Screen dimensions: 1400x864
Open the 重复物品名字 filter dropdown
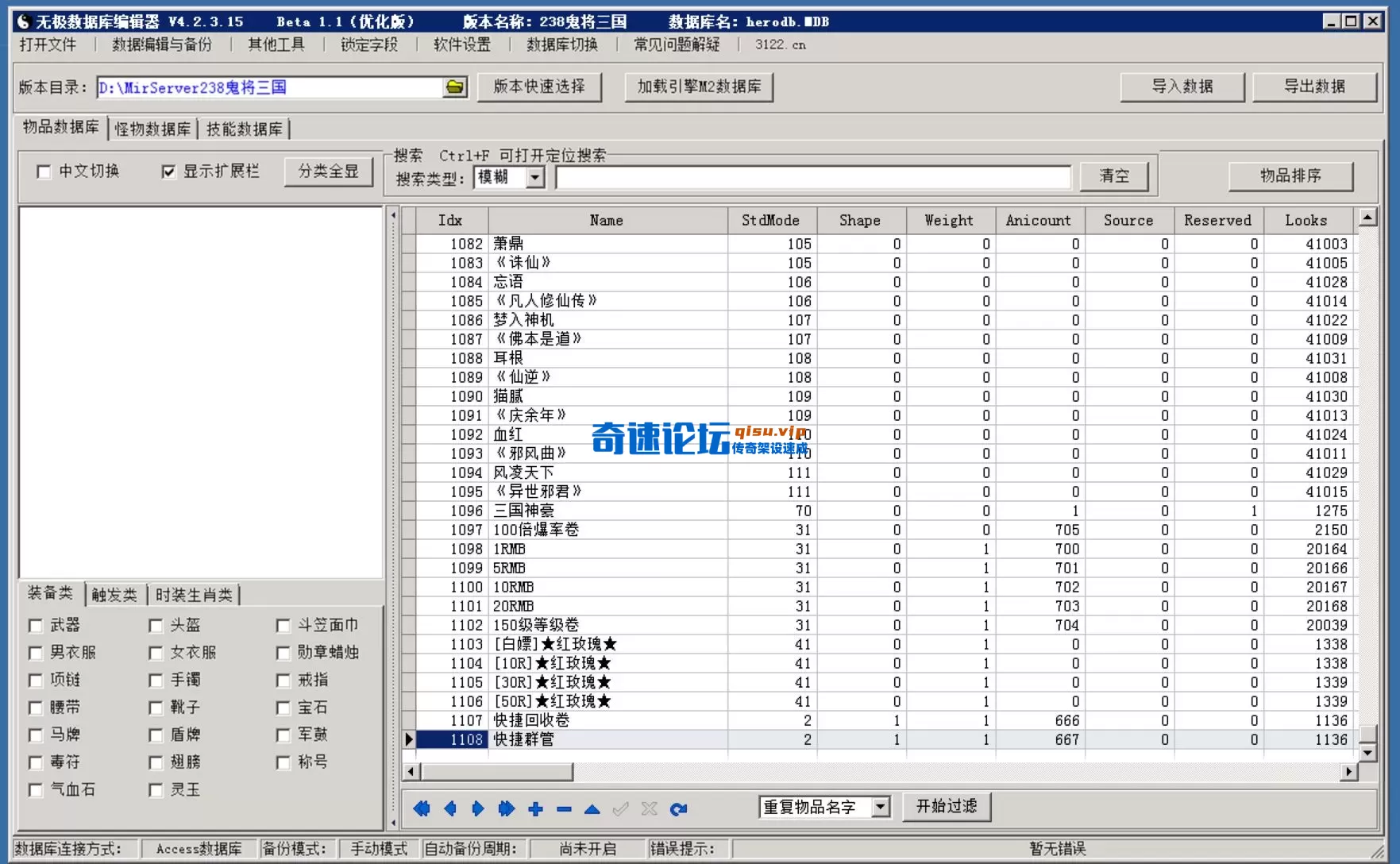click(881, 806)
